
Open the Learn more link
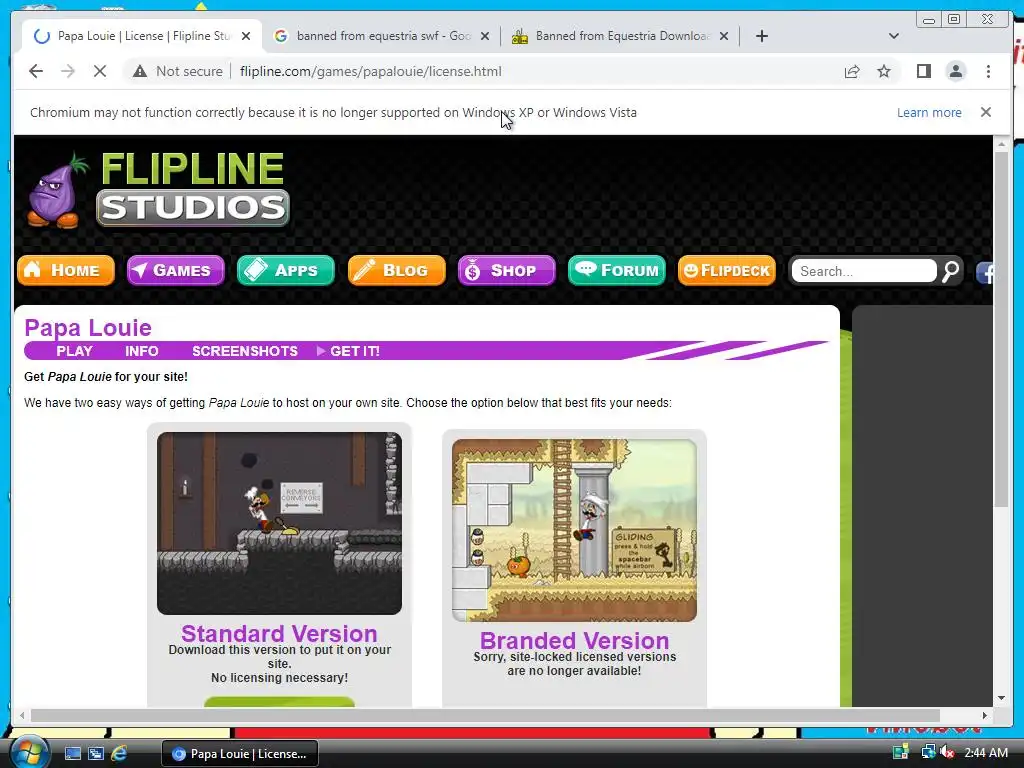tap(929, 112)
